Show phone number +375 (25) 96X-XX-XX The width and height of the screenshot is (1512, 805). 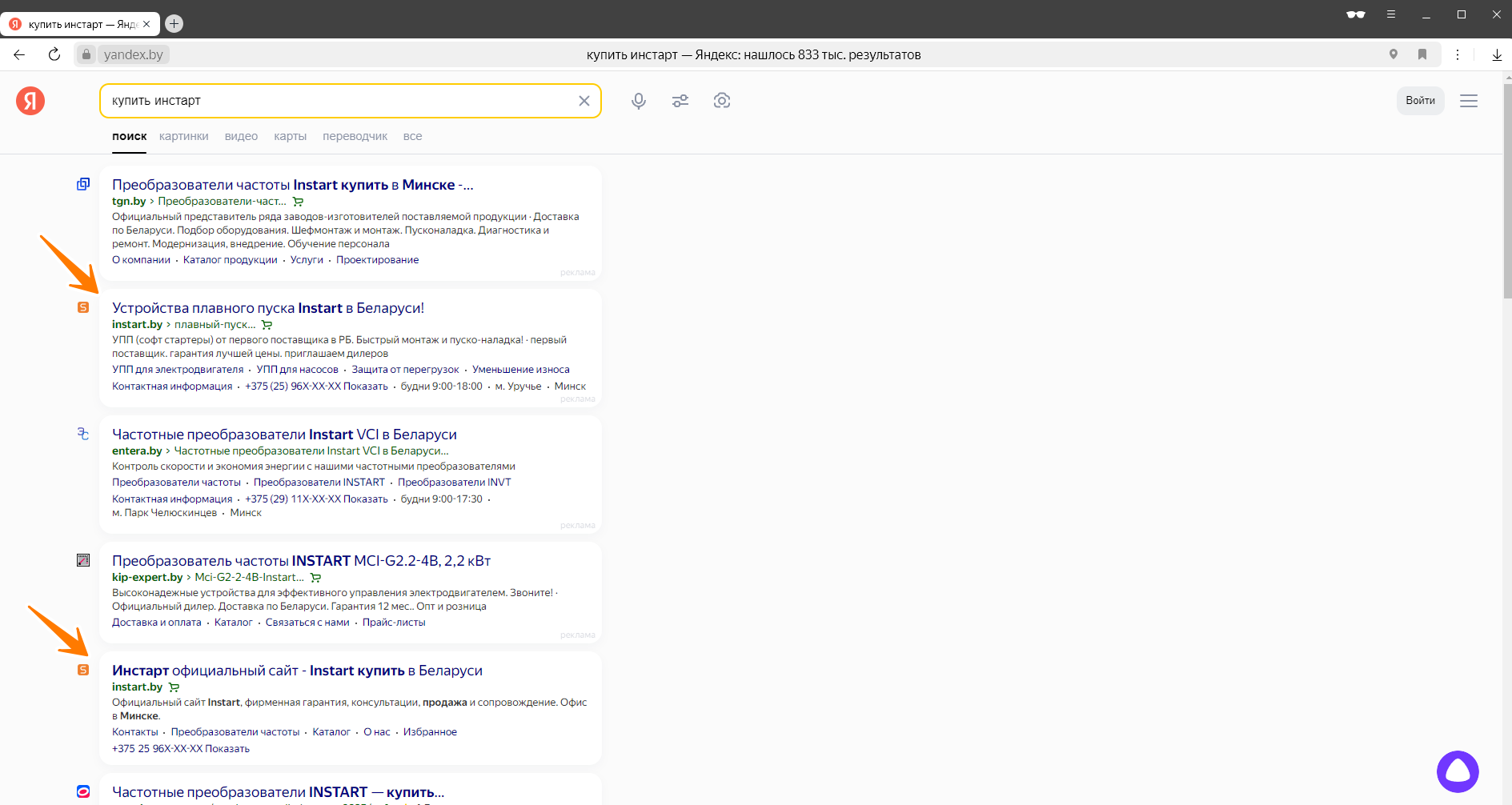[316, 386]
